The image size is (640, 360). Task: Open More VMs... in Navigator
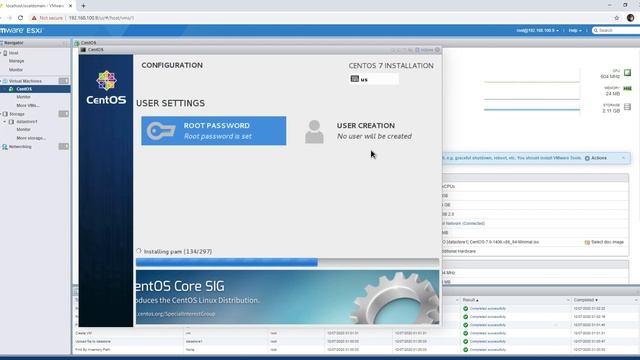tap(28, 105)
